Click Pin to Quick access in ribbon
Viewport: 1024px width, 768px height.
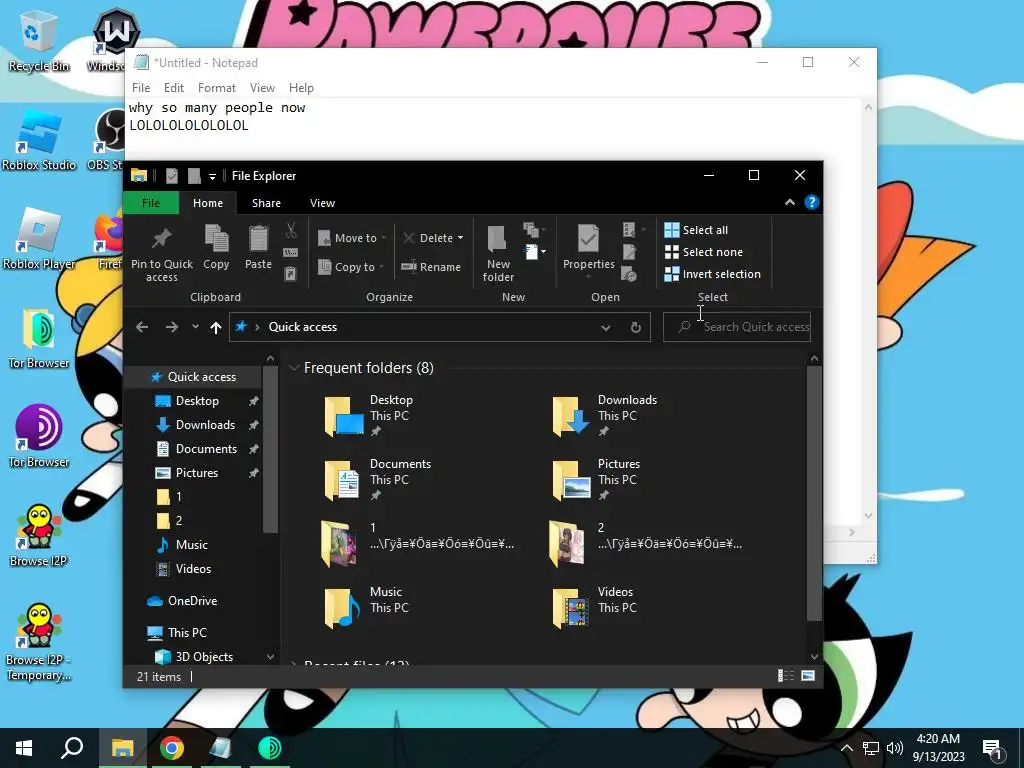pyautogui.click(x=161, y=254)
